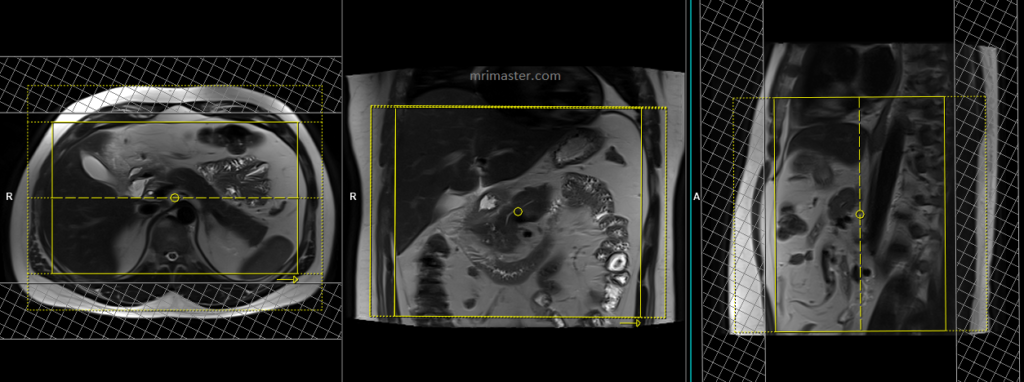The height and width of the screenshot is (382, 1024).
Task: Select the coronal localizer image
Action: click(514, 196)
